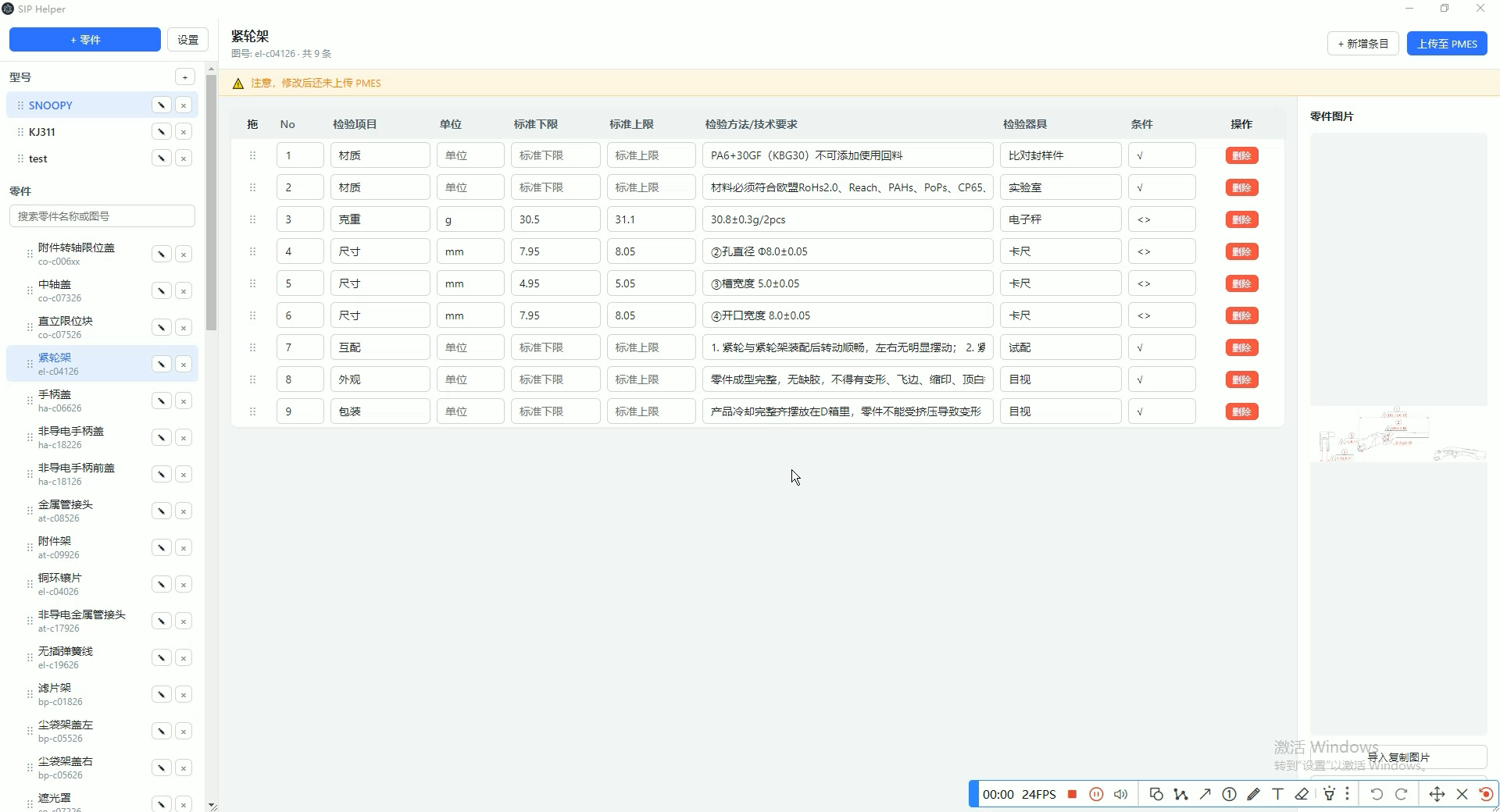1500x812 pixels.
Task: Remove the 直立限位块 part with x icon
Action: pos(184,328)
